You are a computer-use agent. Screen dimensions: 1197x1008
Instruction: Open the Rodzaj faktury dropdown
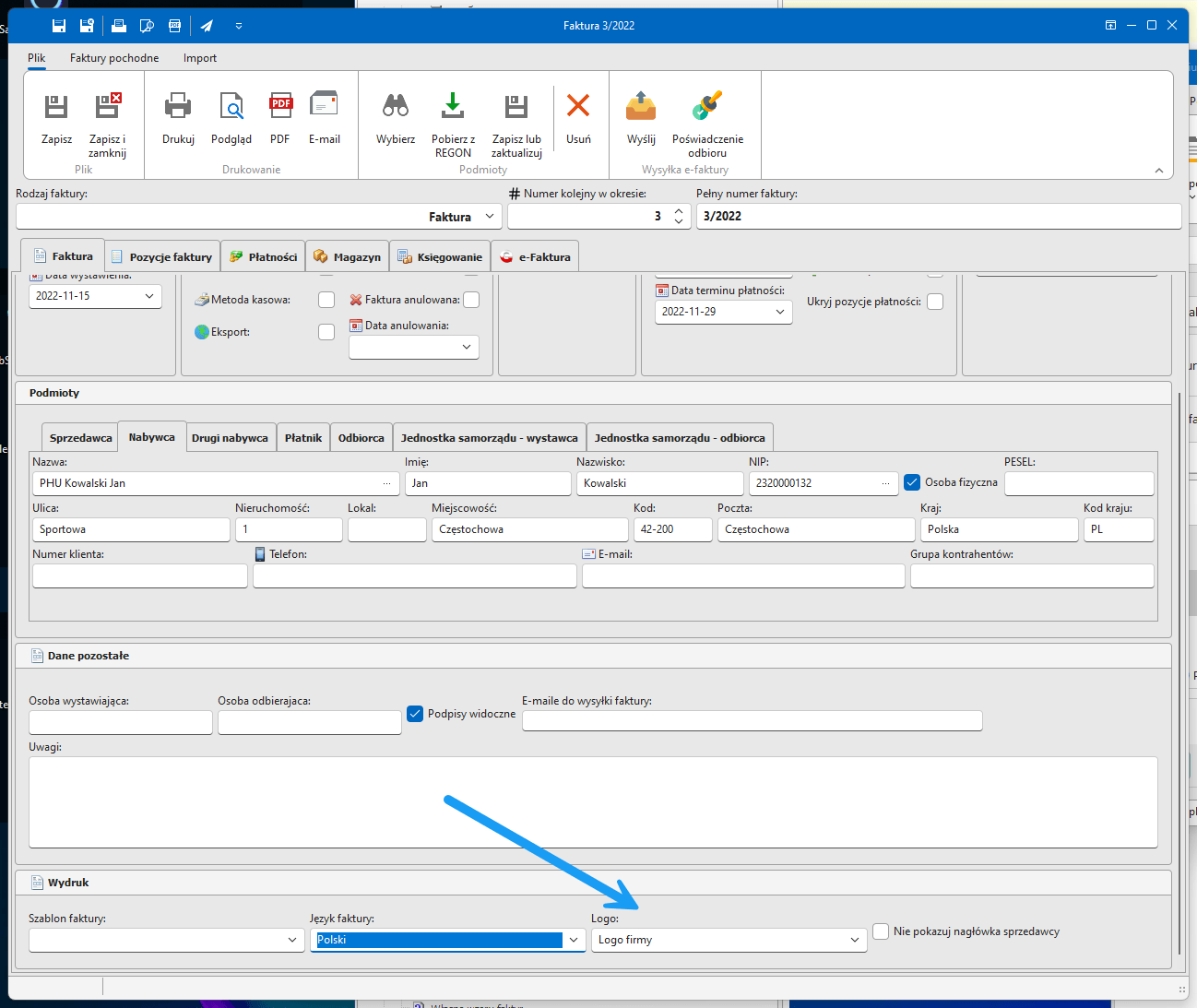click(490, 217)
